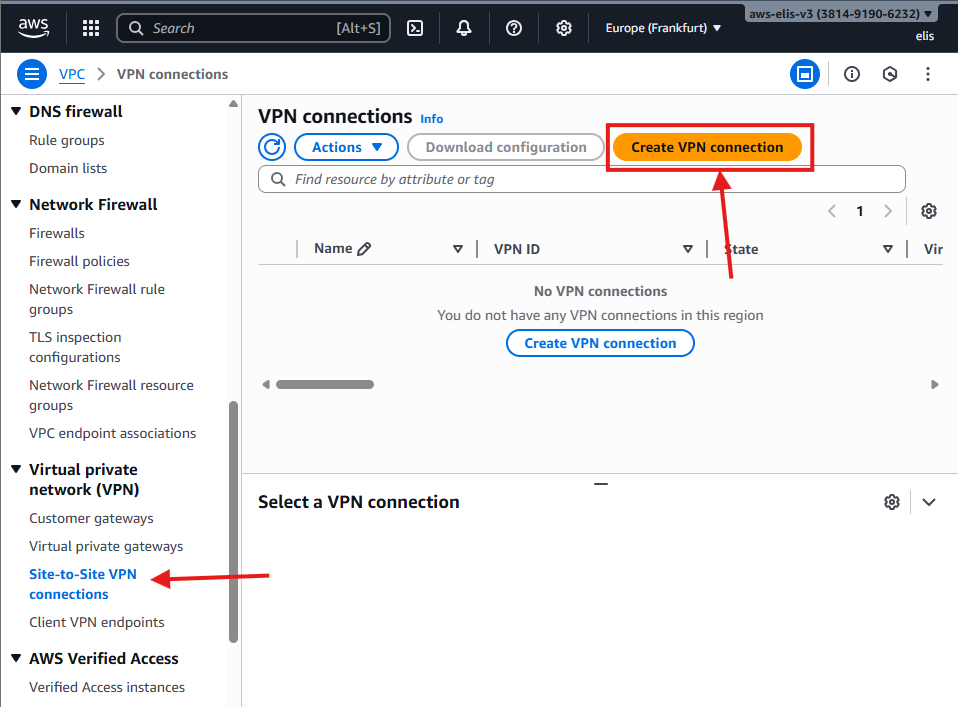This screenshot has width=958, height=707.
Task: Collapse the Network Firewall section
Action: (16, 204)
